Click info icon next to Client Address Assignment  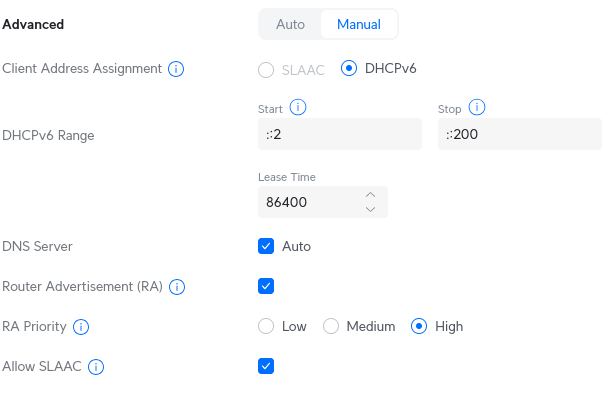coord(176,69)
